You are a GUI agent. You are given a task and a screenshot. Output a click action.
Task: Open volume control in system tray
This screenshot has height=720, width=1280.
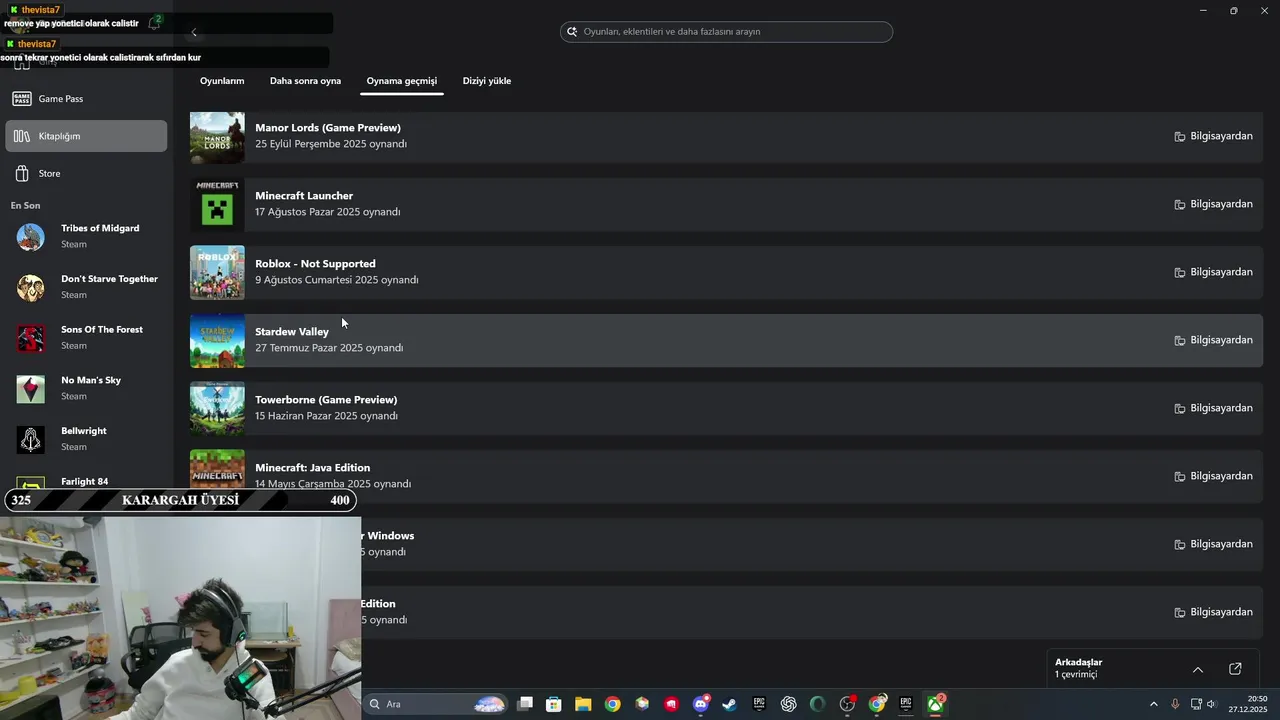[x=1211, y=704]
